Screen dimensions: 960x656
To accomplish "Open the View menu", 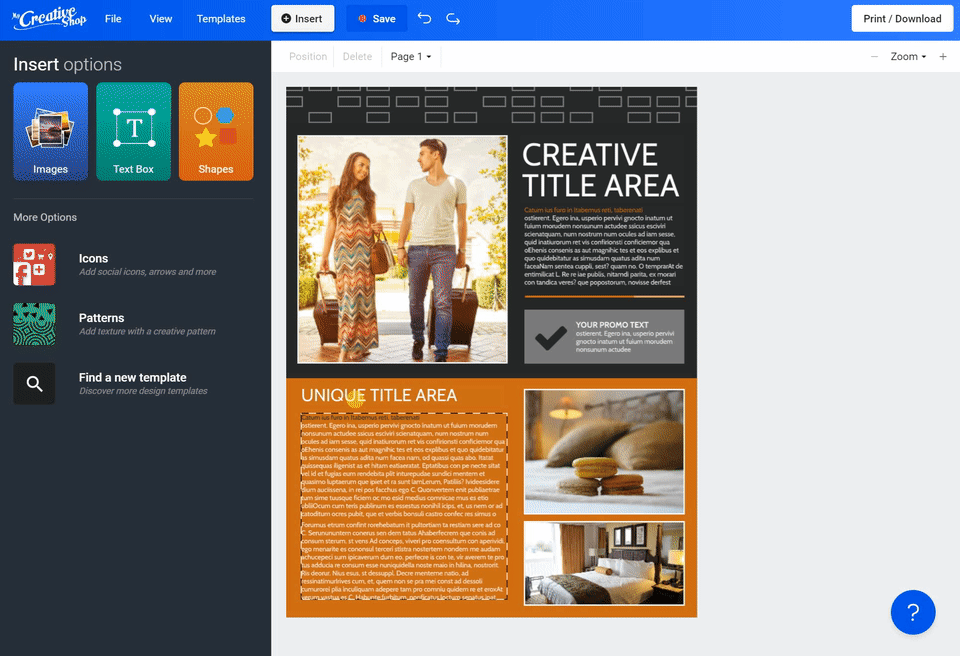I will (x=160, y=18).
